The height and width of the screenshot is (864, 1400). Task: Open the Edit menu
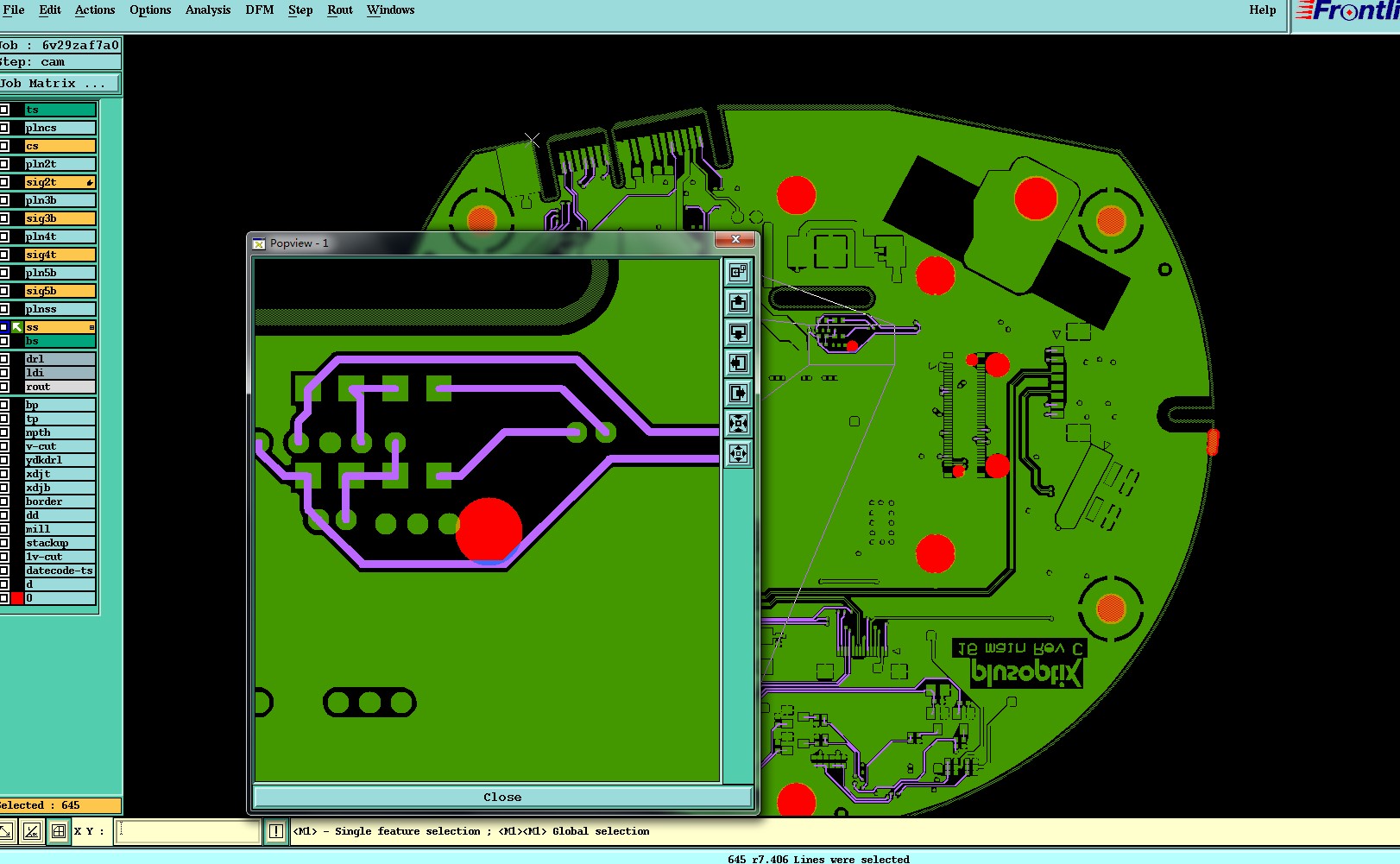coord(50,10)
